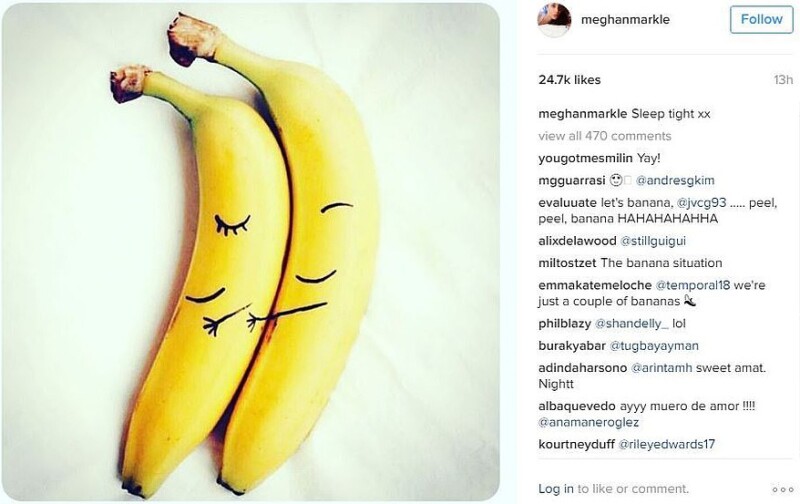800x504 pixels.
Task: Open the @jvcg93 mention
Action: coord(701,203)
